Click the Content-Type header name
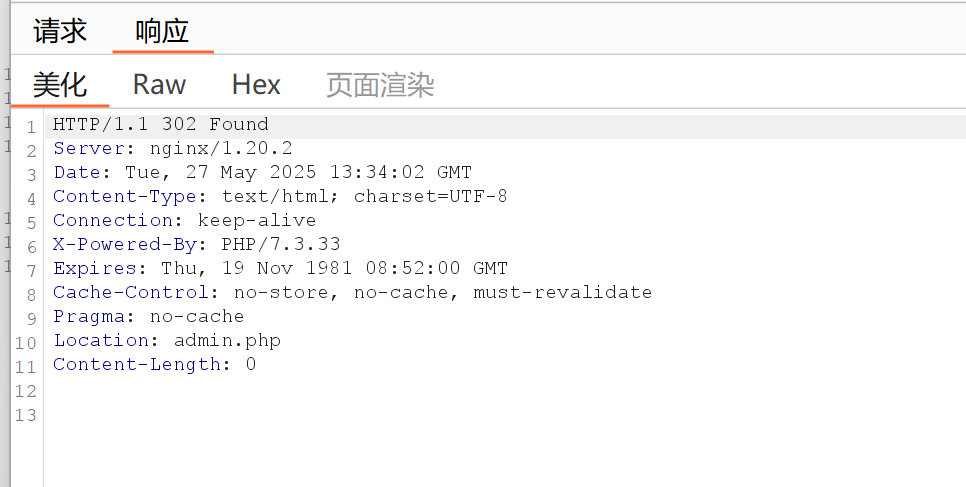 click(x=125, y=197)
